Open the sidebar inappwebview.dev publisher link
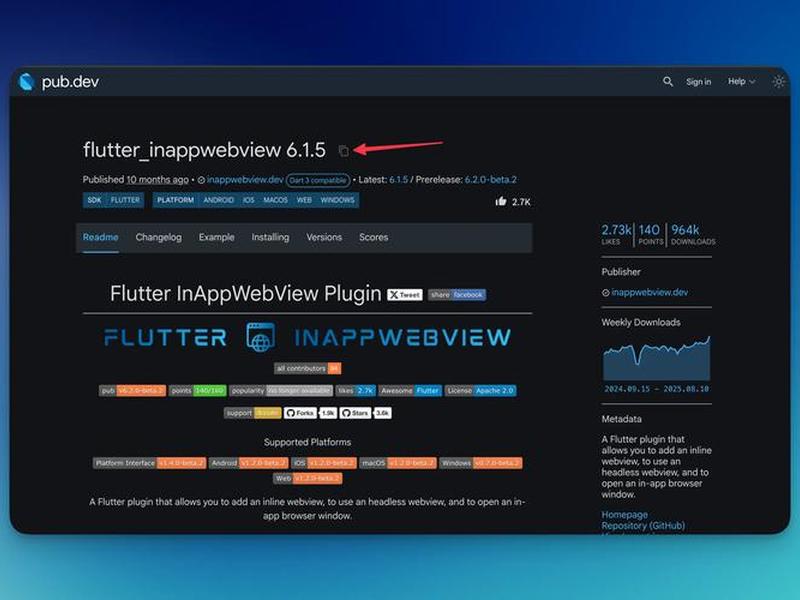 pos(649,292)
